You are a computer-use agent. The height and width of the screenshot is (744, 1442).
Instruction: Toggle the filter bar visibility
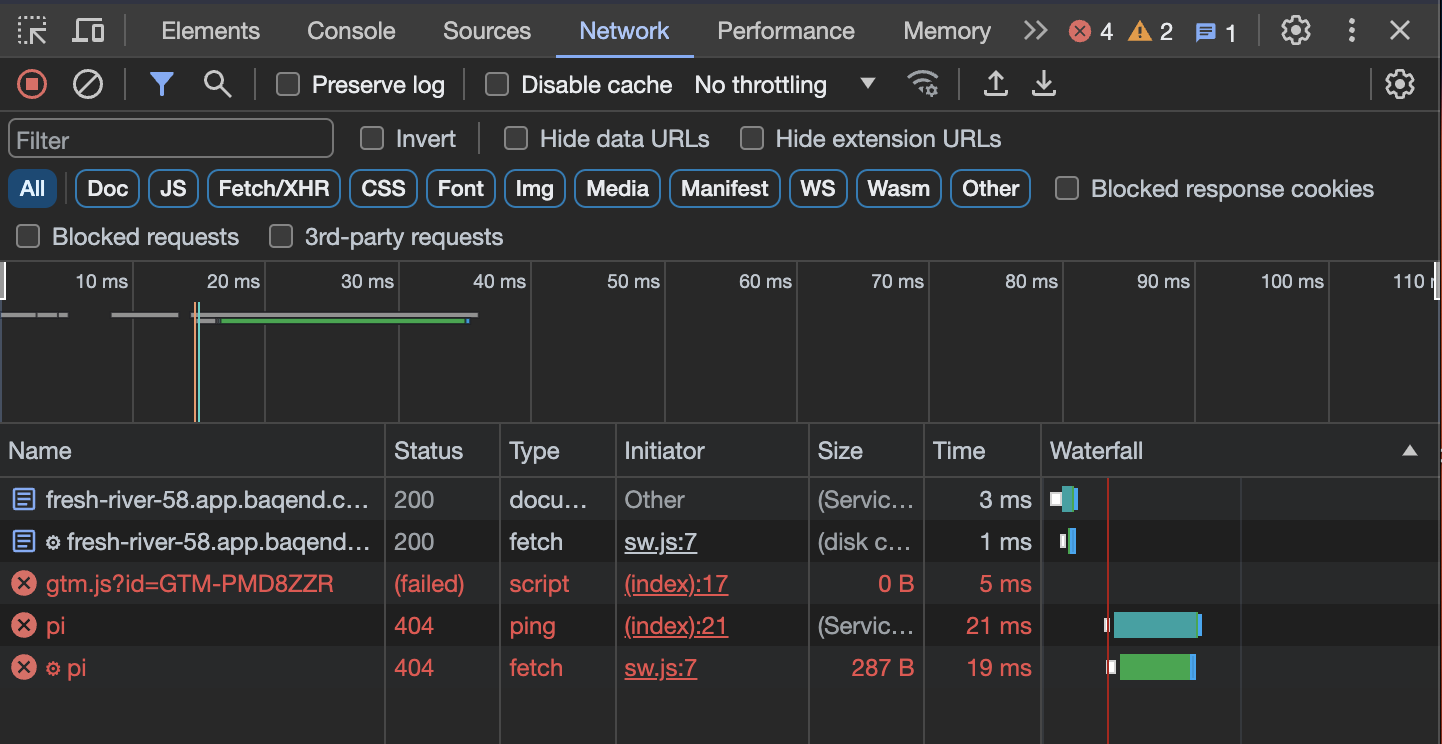(161, 84)
